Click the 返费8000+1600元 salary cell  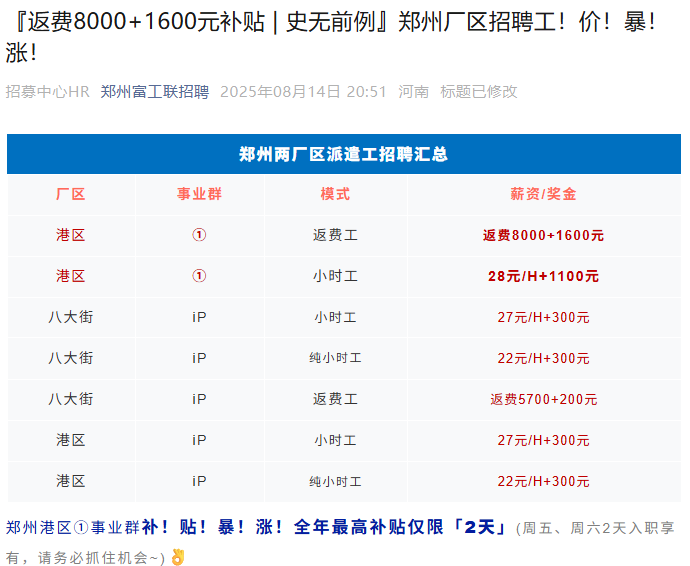click(x=543, y=236)
